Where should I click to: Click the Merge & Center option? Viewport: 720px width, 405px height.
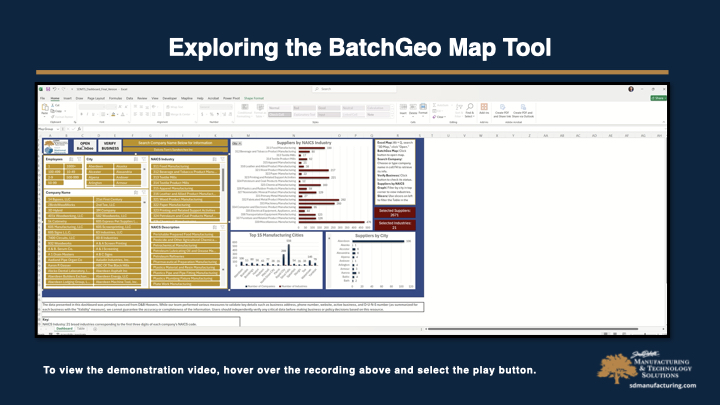click(x=179, y=114)
